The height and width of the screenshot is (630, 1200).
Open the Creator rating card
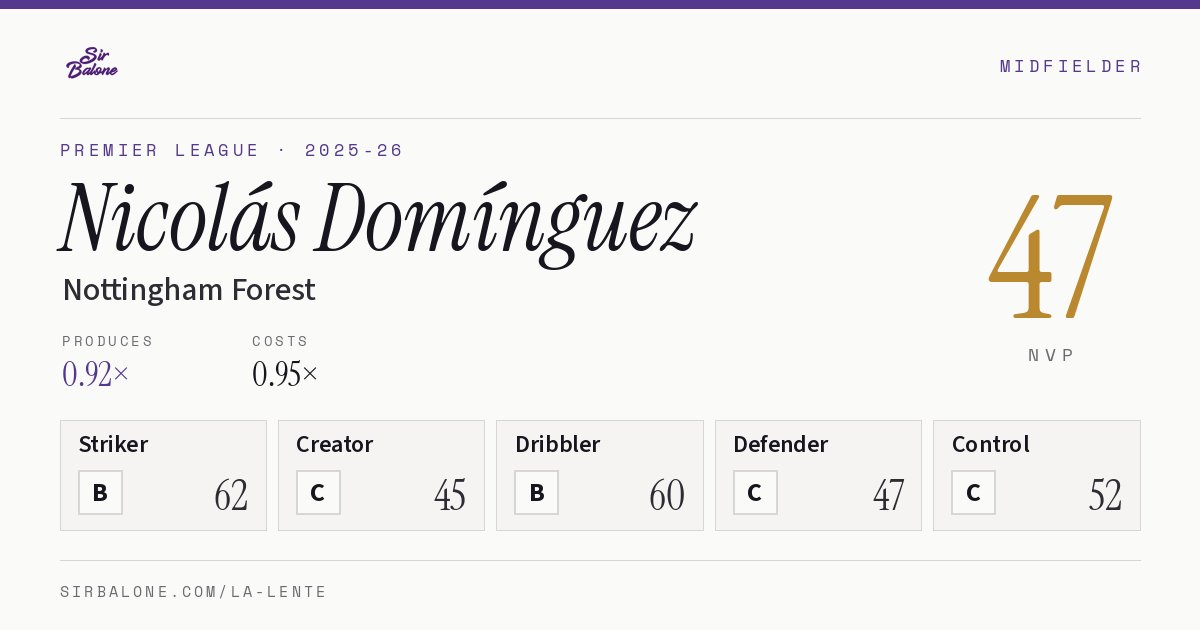pos(381,475)
